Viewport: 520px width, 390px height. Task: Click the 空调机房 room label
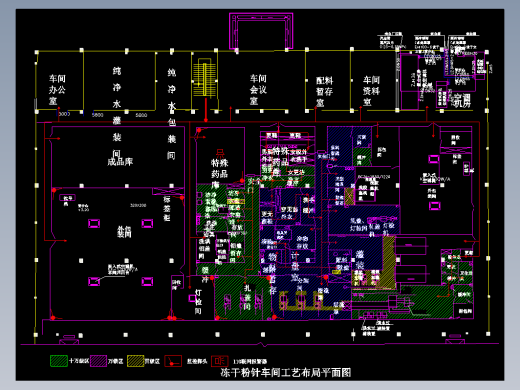click(462, 100)
